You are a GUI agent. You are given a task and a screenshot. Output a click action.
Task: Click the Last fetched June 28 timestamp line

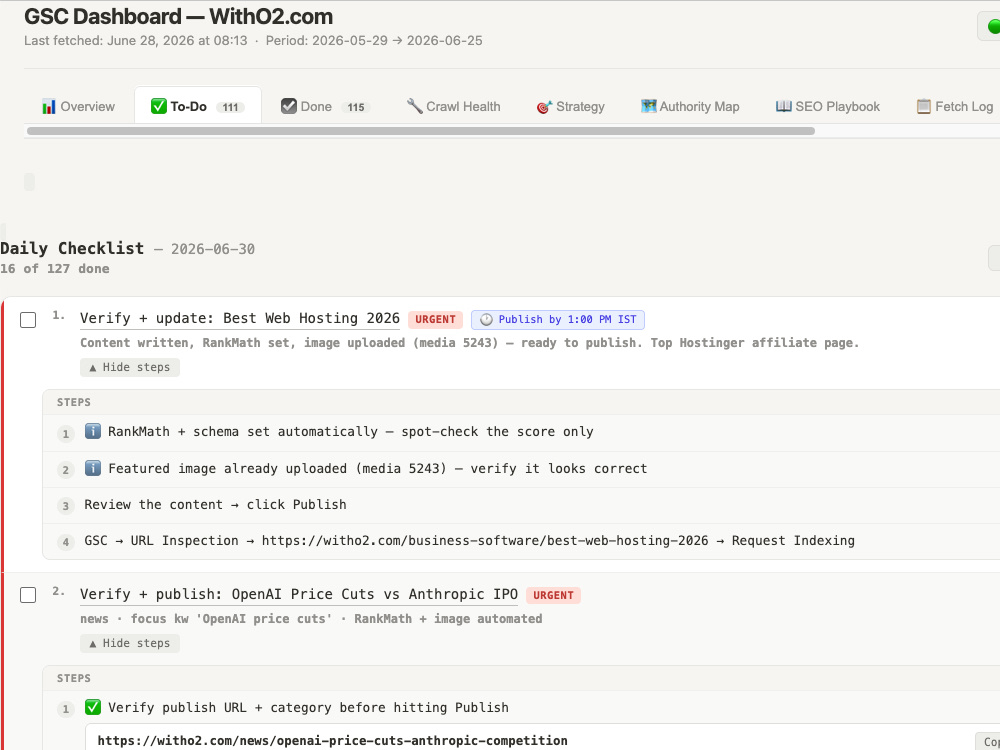(253, 41)
